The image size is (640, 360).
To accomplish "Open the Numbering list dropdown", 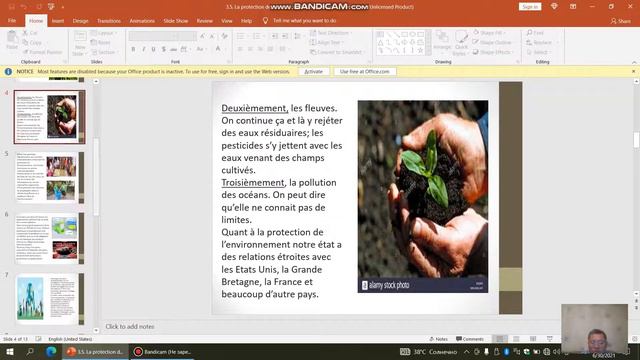I will (x=258, y=36).
